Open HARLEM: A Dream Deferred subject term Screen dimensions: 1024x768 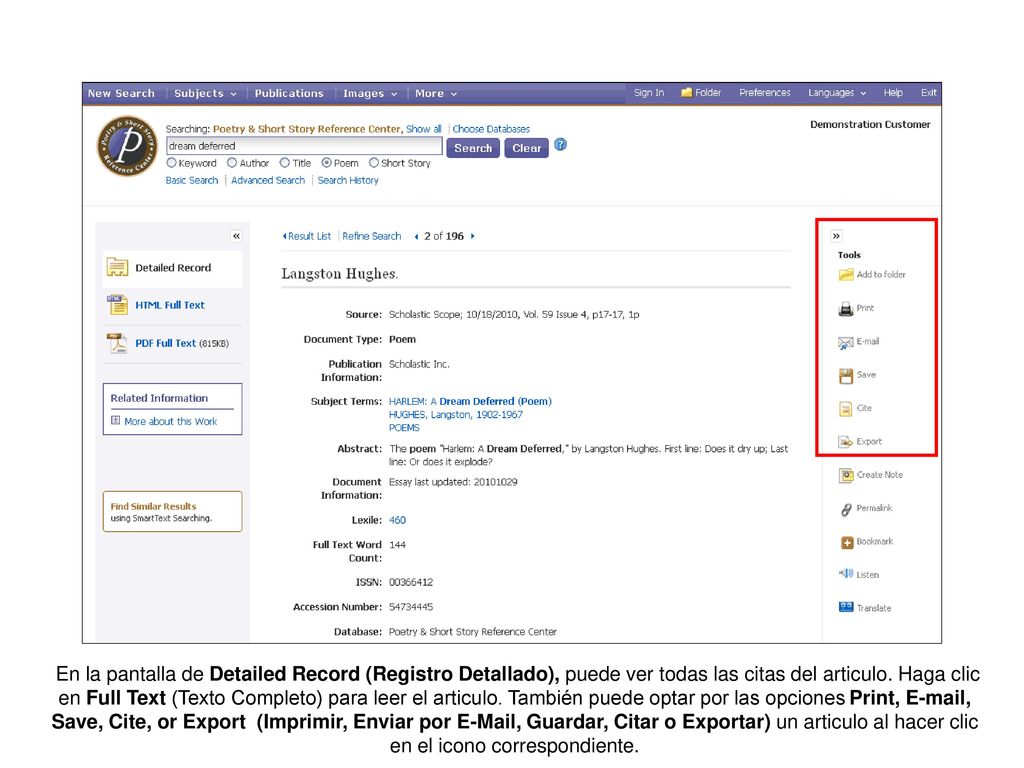point(470,402)
